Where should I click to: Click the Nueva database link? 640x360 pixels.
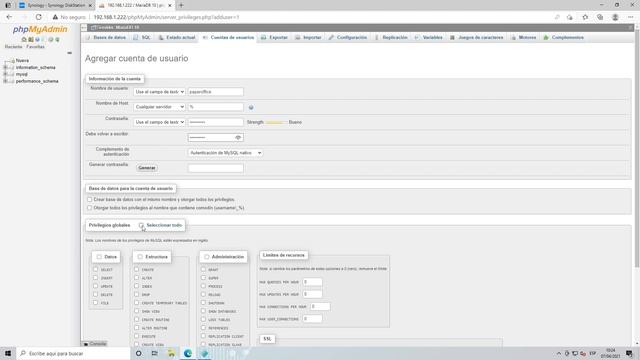[22, 60]
